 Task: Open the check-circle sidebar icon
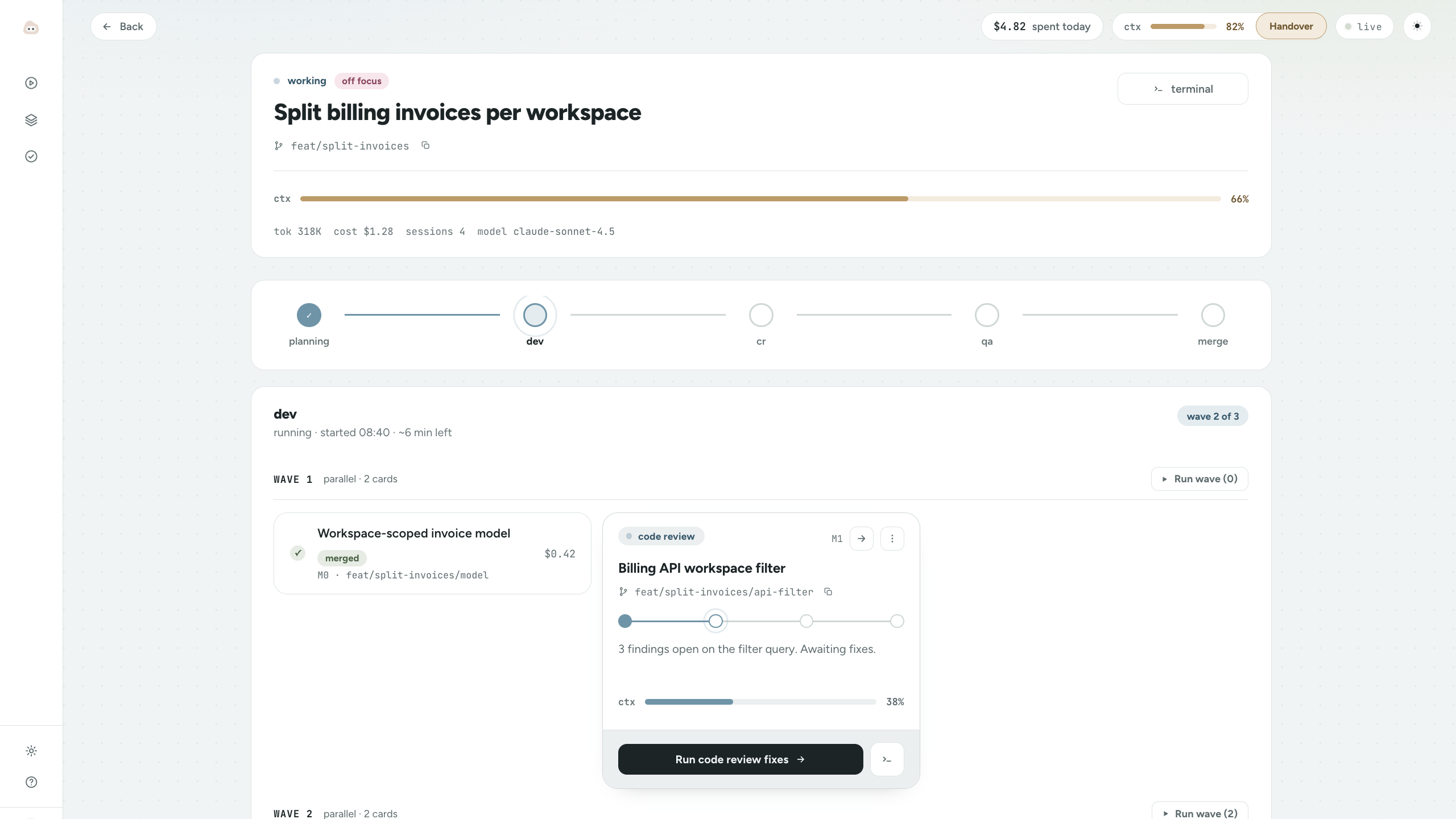click(31, 156)
